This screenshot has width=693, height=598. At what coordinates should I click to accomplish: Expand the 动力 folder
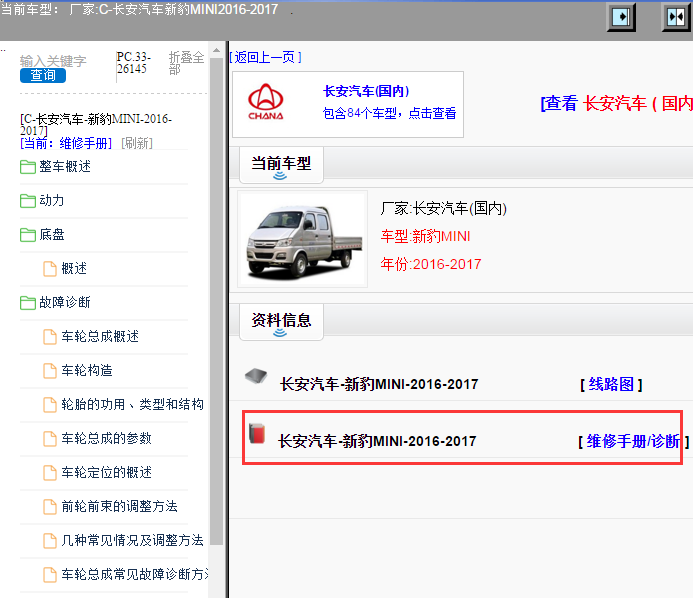coord(52,201)
